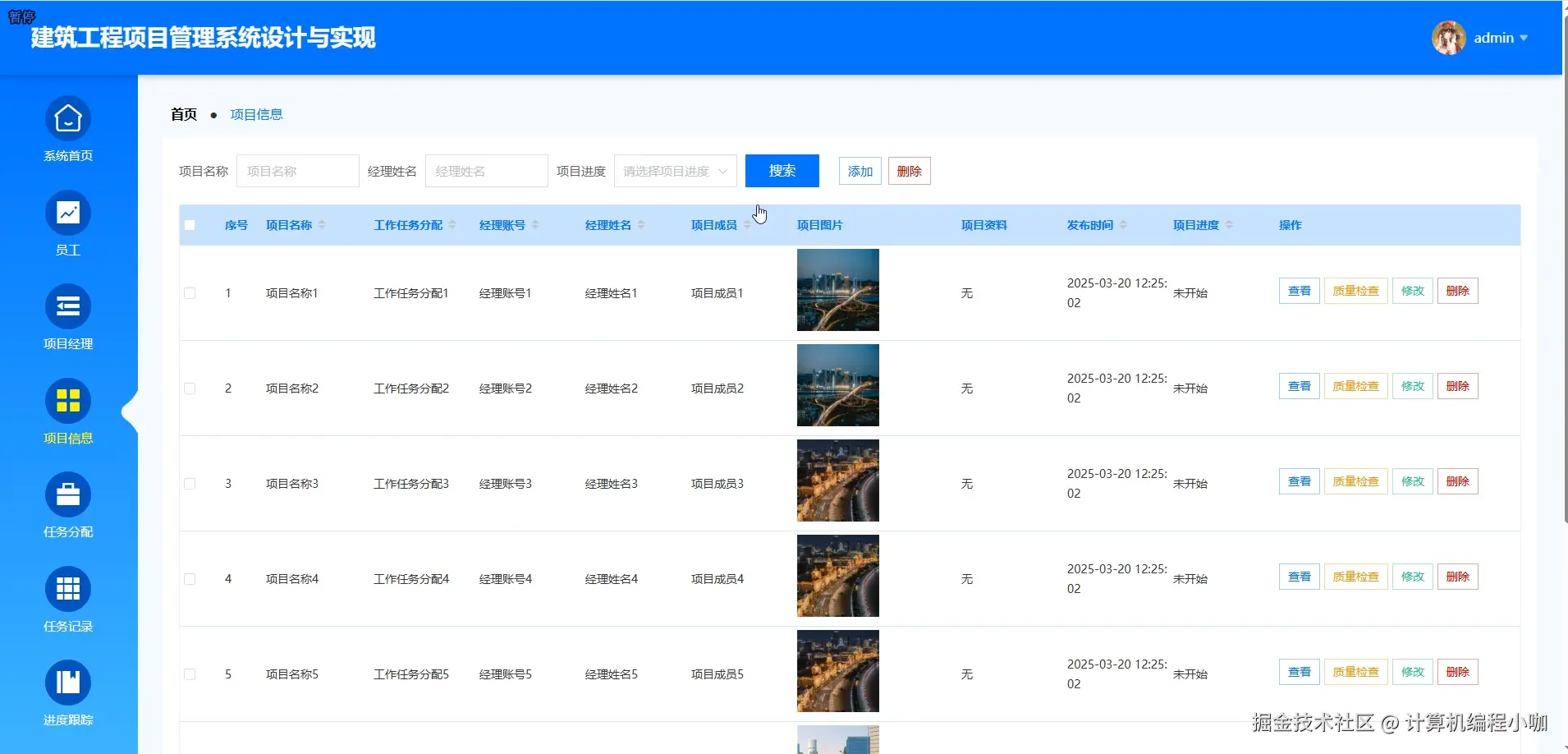Open the 员工 sidebar icon
The image size is (1568, 754).
(68, 214)
